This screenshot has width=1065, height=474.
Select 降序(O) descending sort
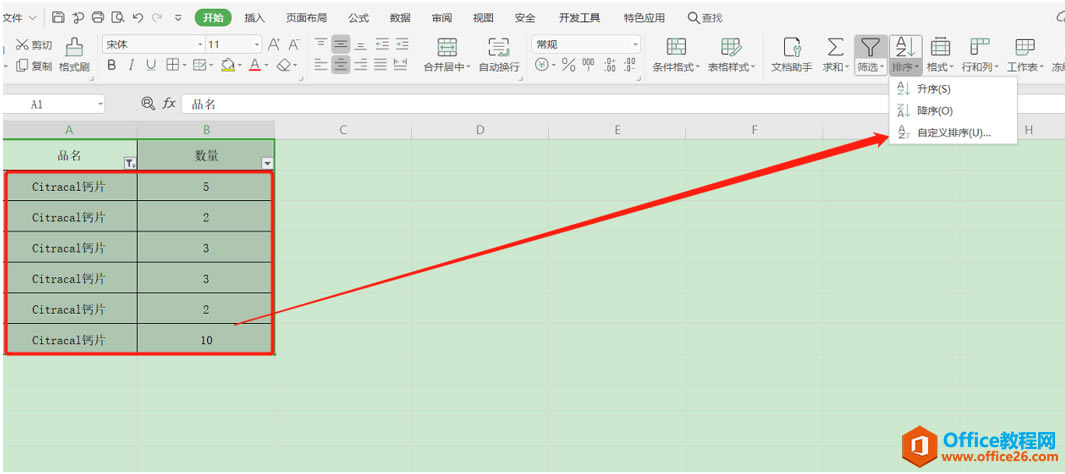point(953,111)
